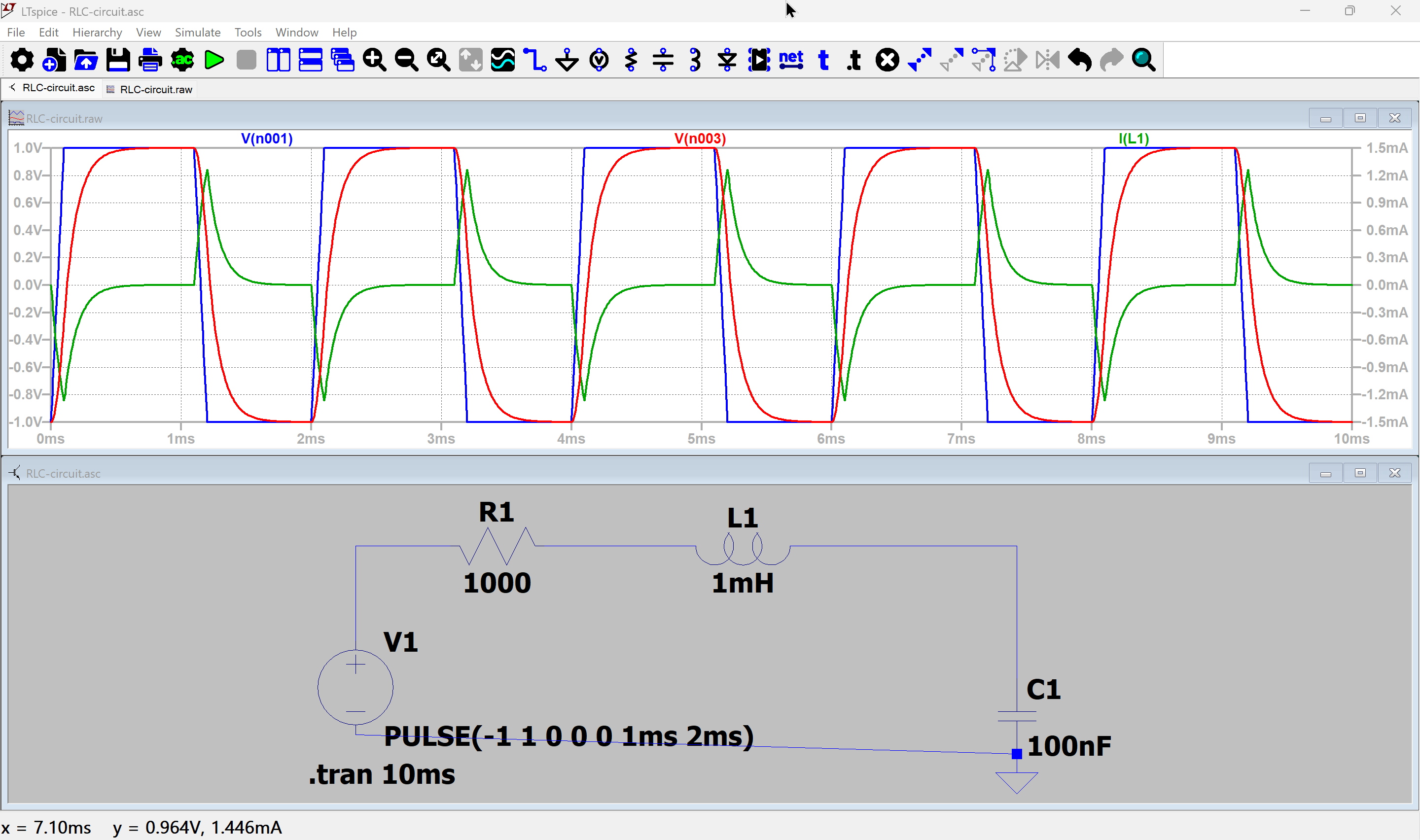Switch to the RLC-circuit.raw tab
Viewport: 1420px width, 840px height.
(x=155, y=89)
